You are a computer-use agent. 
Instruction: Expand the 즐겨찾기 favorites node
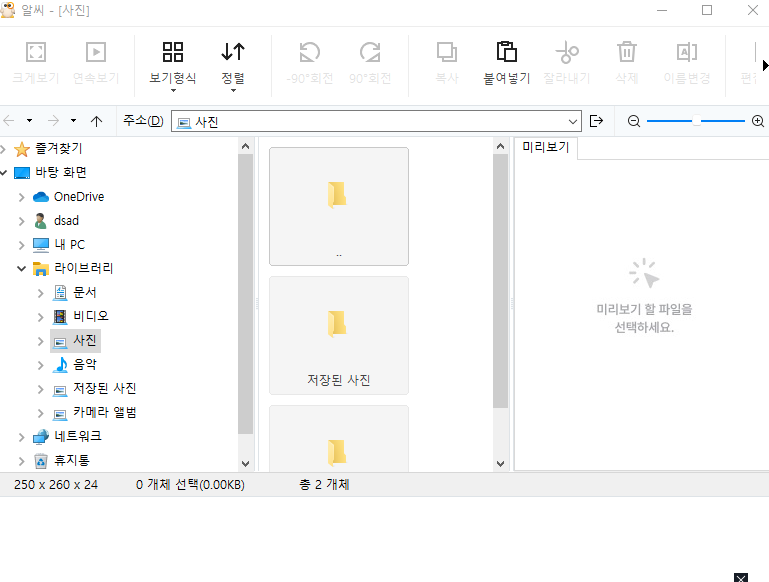3,149
